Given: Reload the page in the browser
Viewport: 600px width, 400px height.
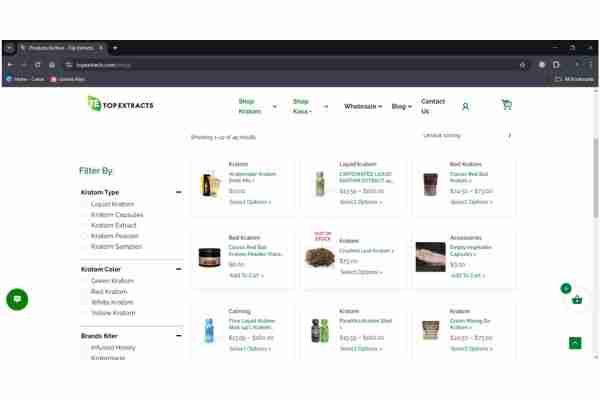Looking at the screenshot, I should coord(38,65).
